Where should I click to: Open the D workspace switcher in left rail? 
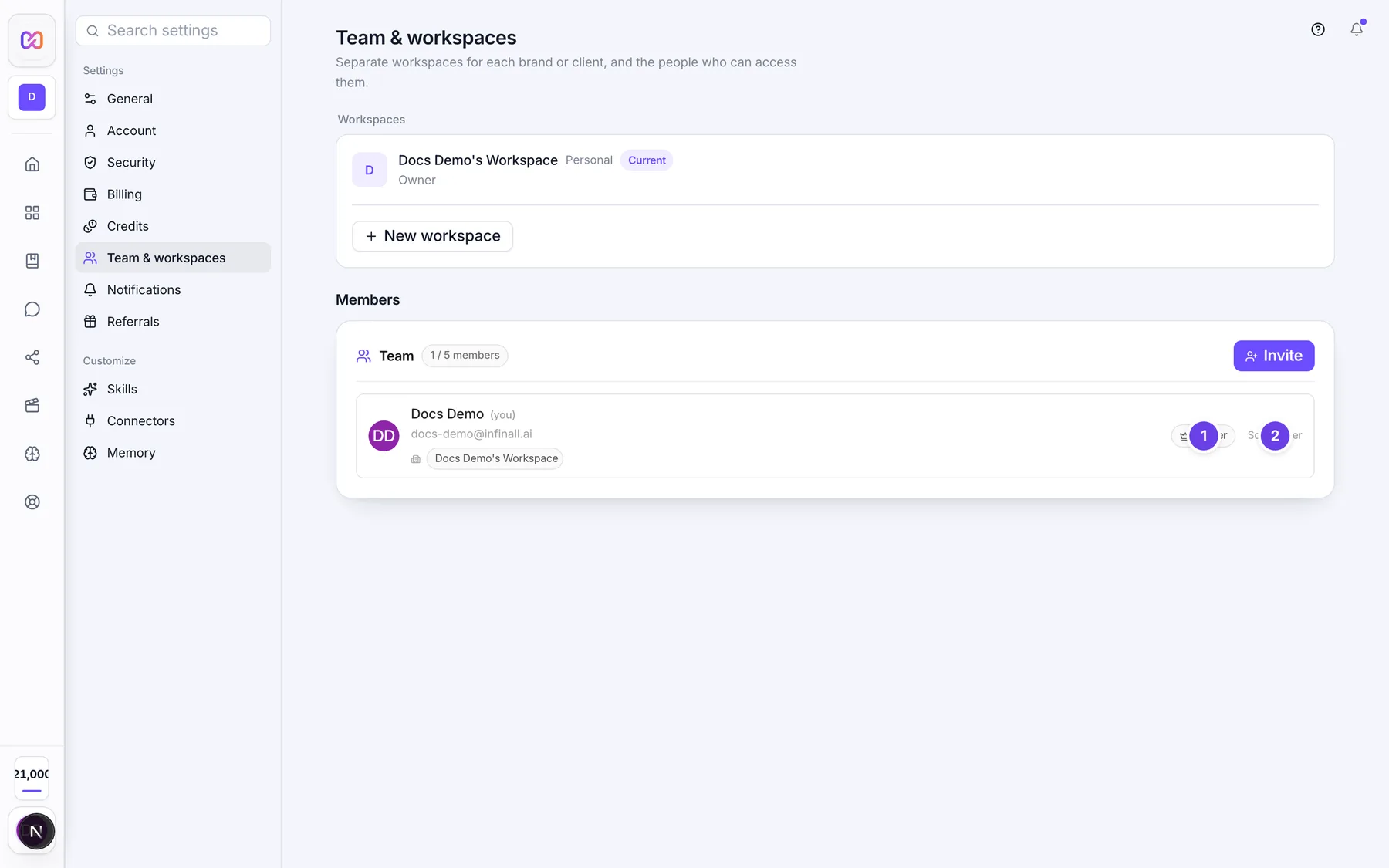point(32,97)
